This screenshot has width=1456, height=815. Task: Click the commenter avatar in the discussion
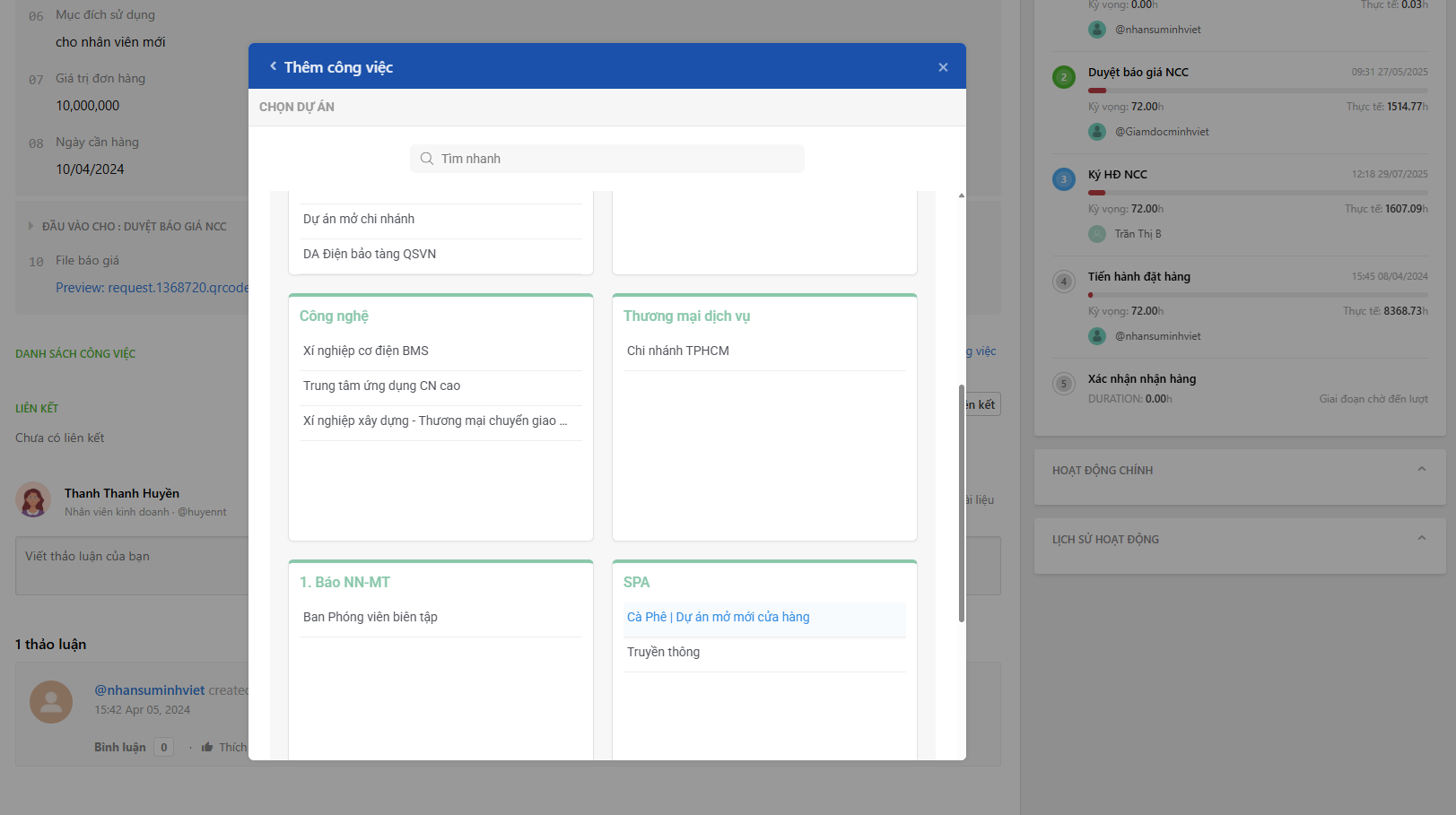coord(51,702)
